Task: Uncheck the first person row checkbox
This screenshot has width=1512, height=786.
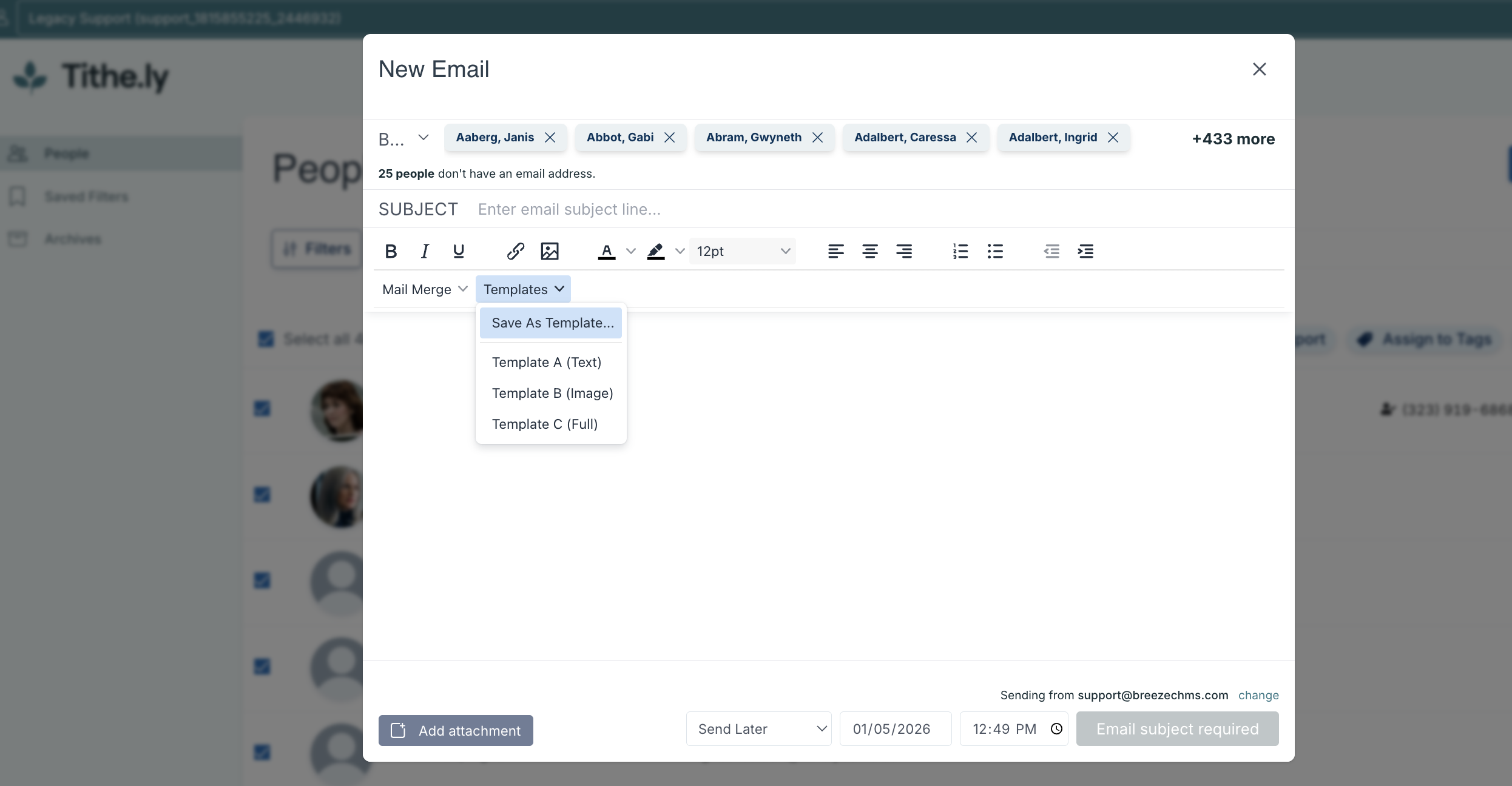Action: coord(262,409)
